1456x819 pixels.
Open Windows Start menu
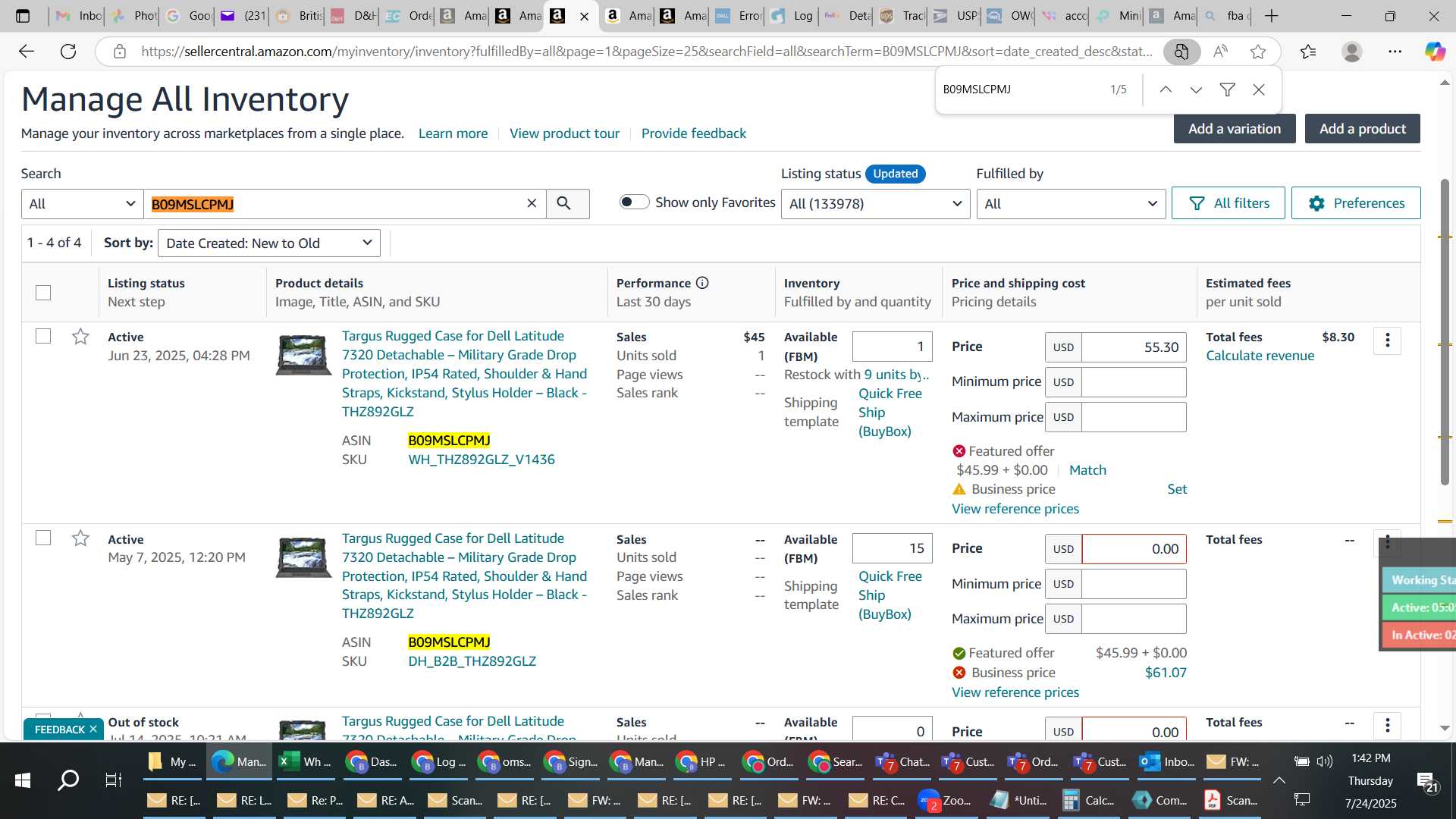[x=23, y=780]
